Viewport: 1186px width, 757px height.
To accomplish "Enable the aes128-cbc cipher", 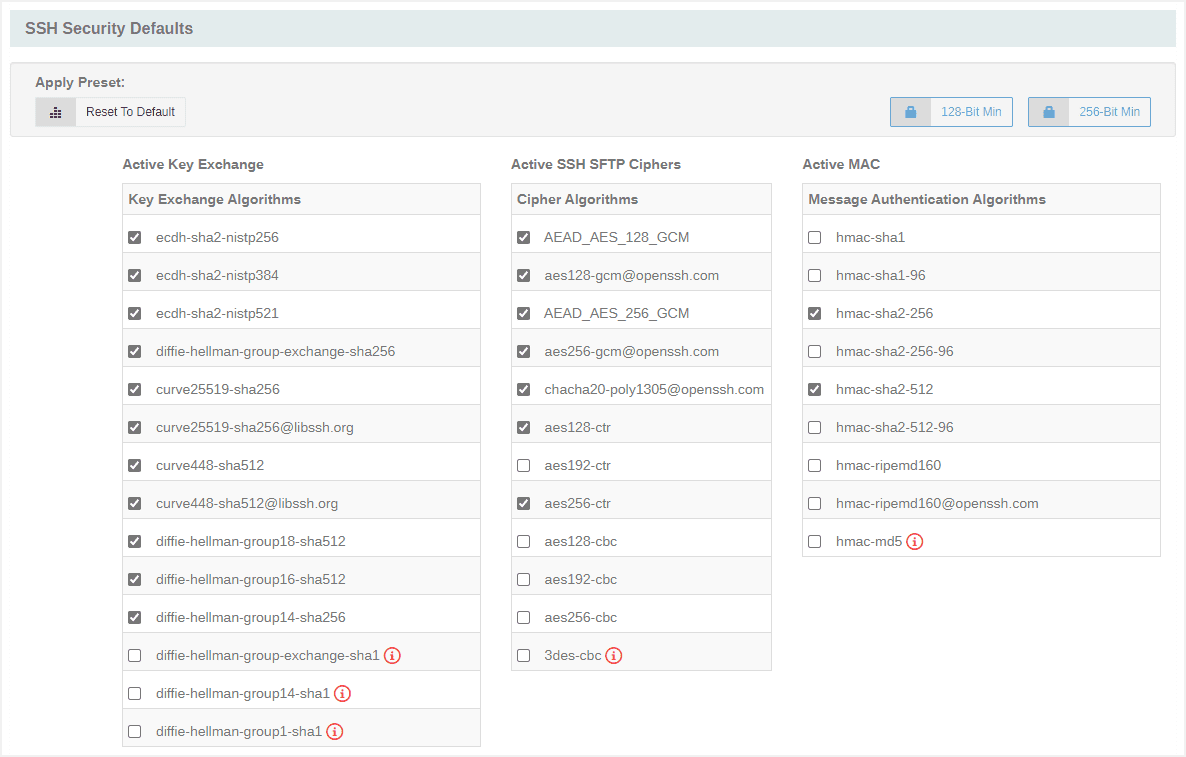I will click(523, 541).
